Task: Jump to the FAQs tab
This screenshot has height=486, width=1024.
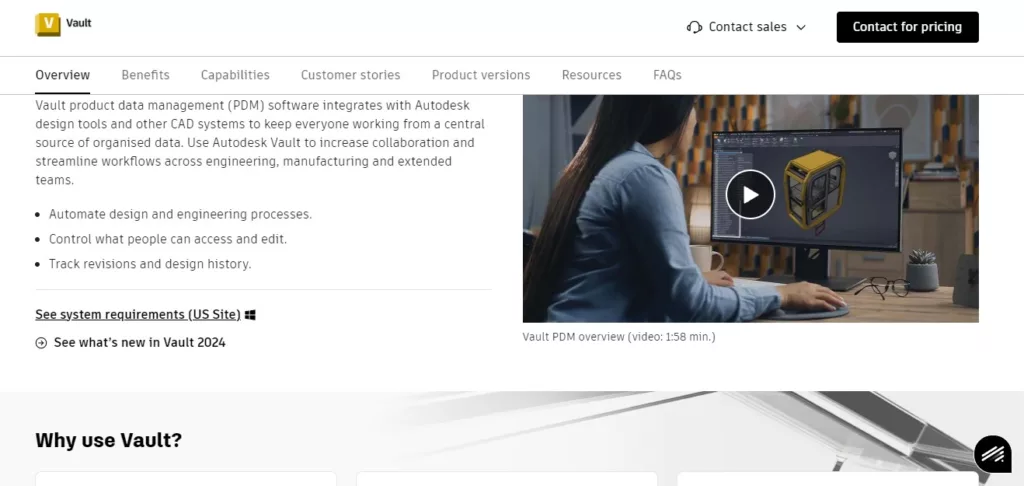Action: click(667, 75)
